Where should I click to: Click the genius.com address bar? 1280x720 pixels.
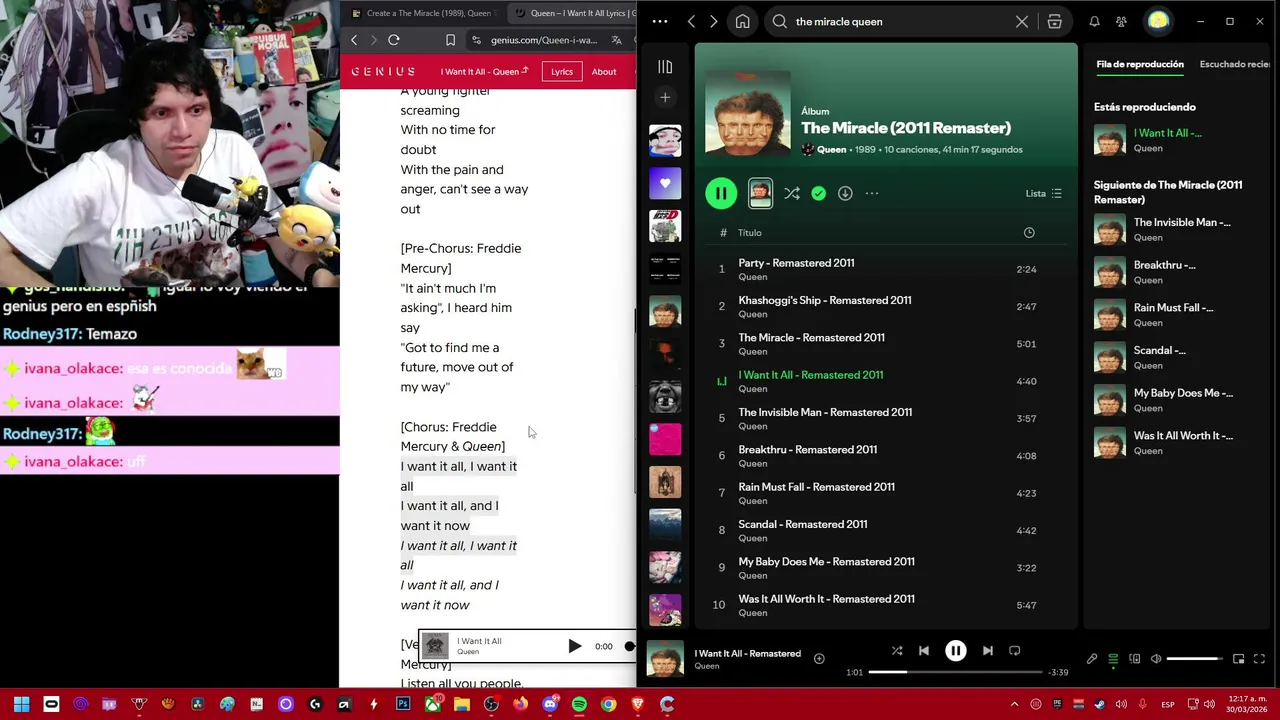[544, 40]
